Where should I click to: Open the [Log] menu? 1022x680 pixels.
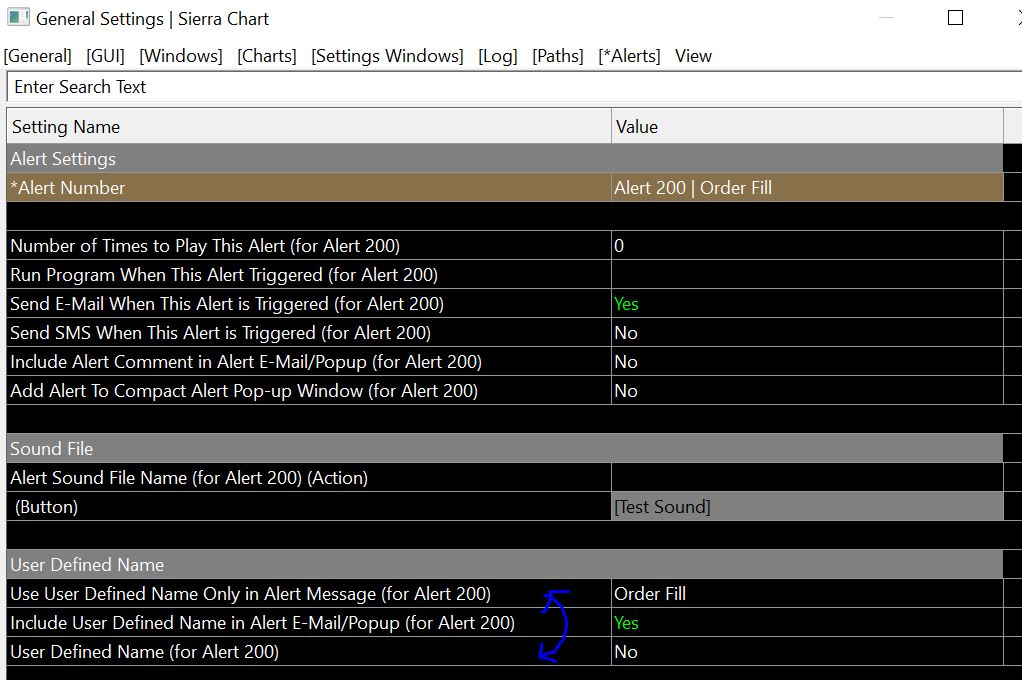coord(497,56)
